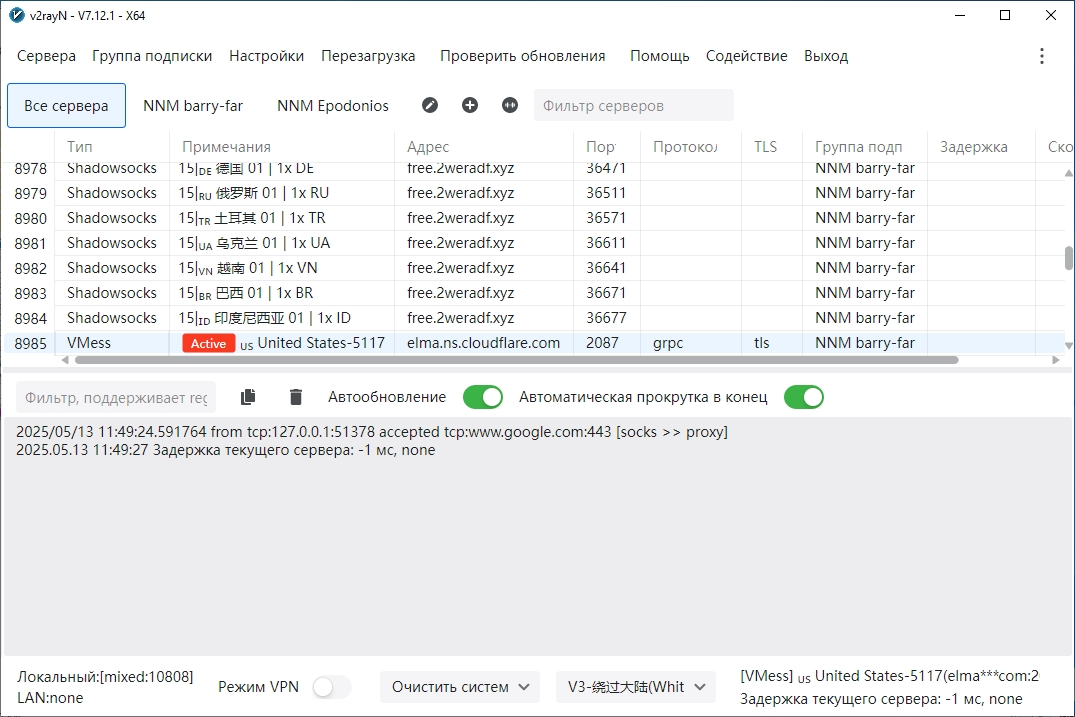Click the Содействие menu item

click(x=747, y=56)
